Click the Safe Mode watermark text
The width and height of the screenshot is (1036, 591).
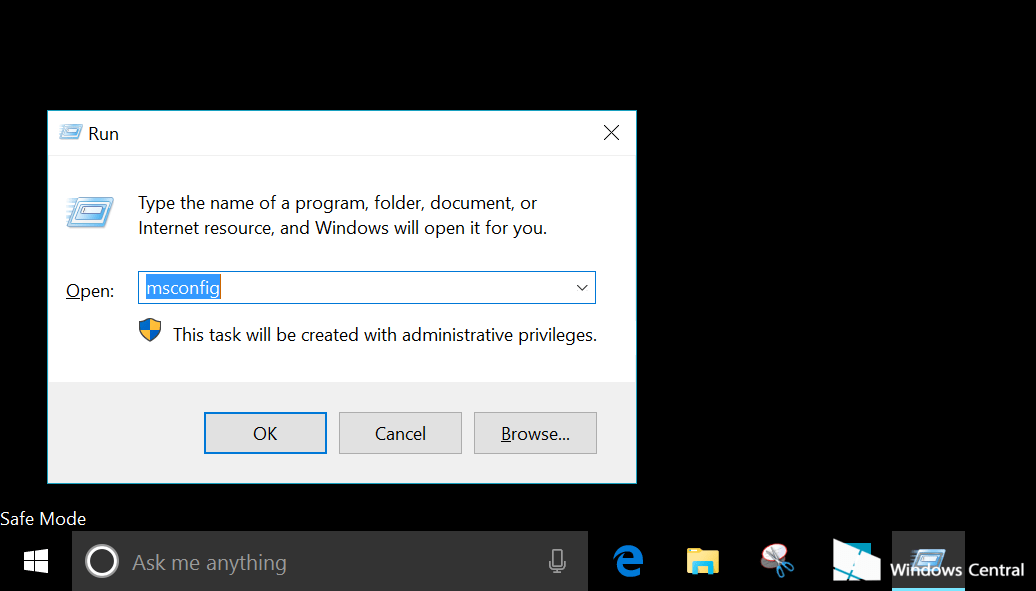coord(43,518)
